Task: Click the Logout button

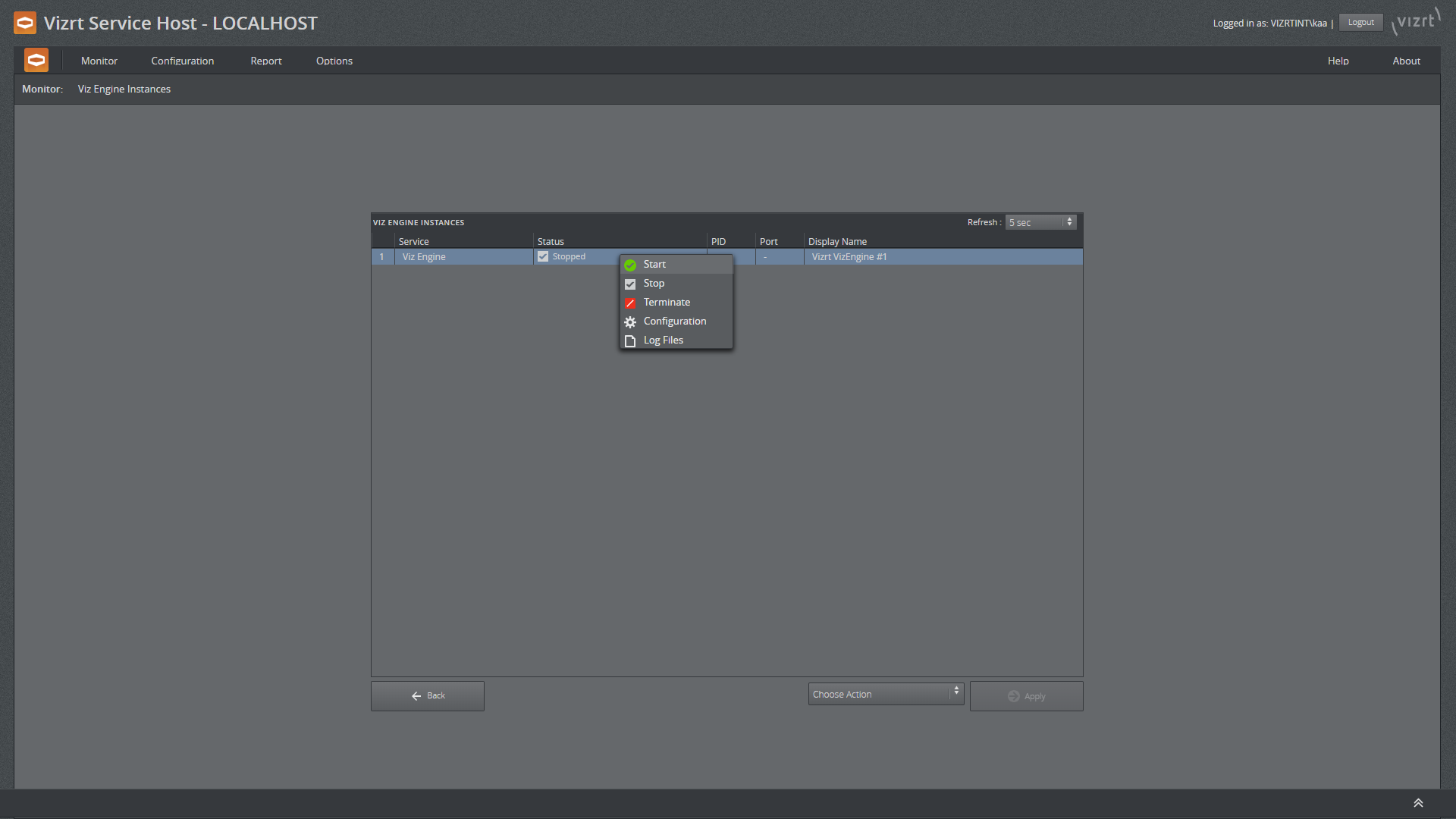Action: tap(1362, 22)
